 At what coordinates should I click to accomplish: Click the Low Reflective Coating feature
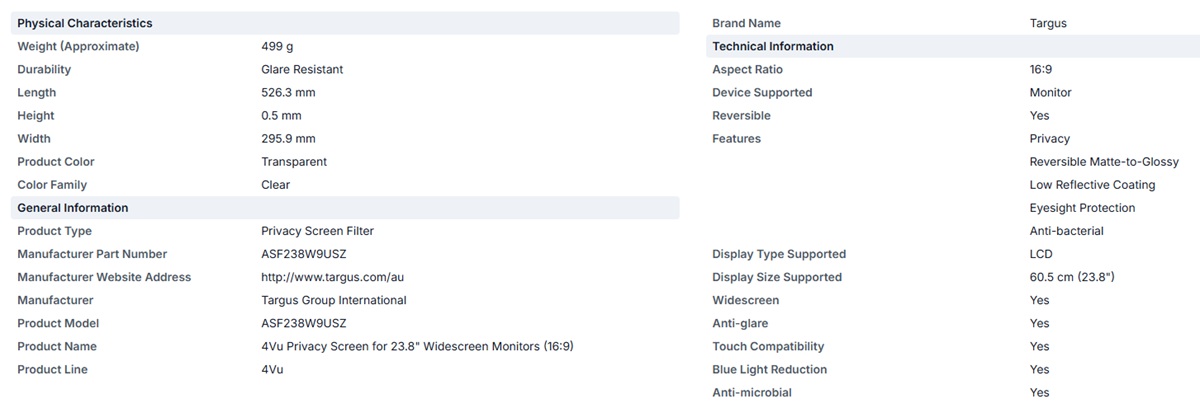(1092, 185)
